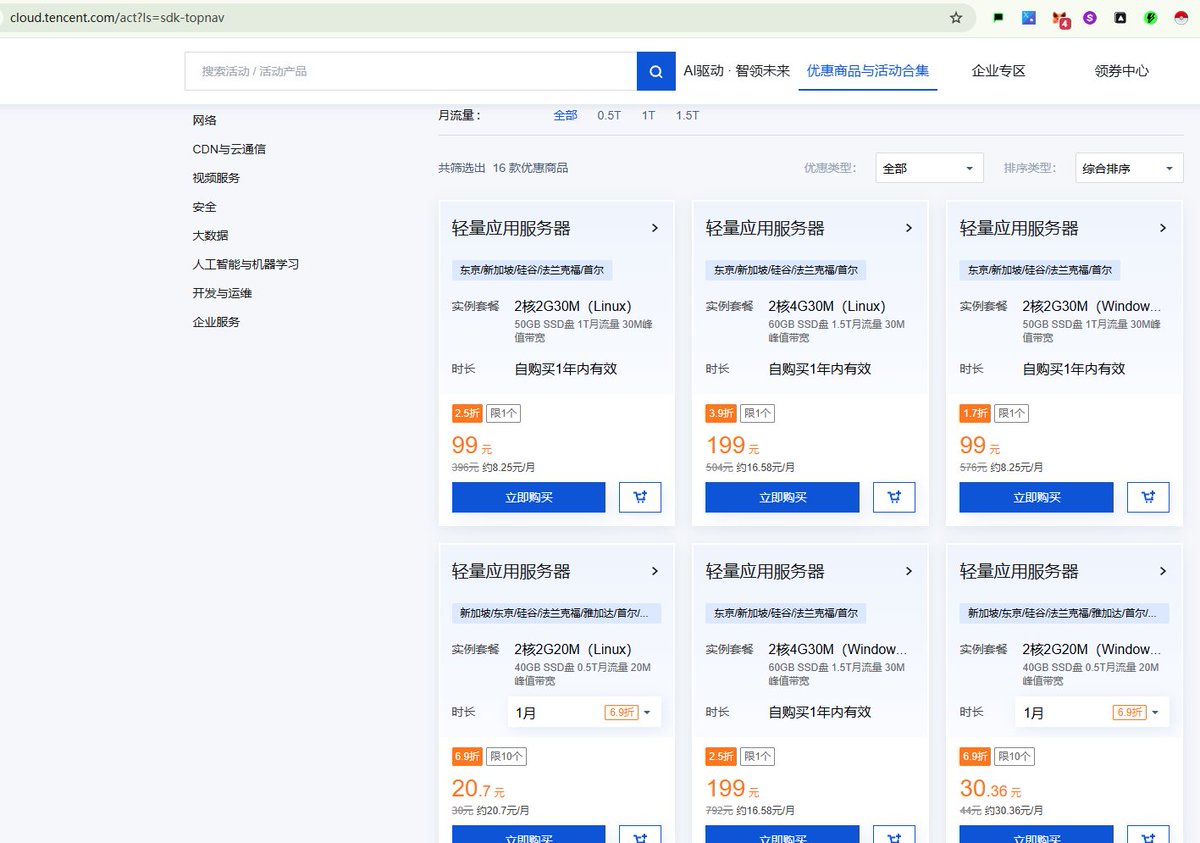
Task: Open the purple dollar extension icon
Action: point(1090,17)
